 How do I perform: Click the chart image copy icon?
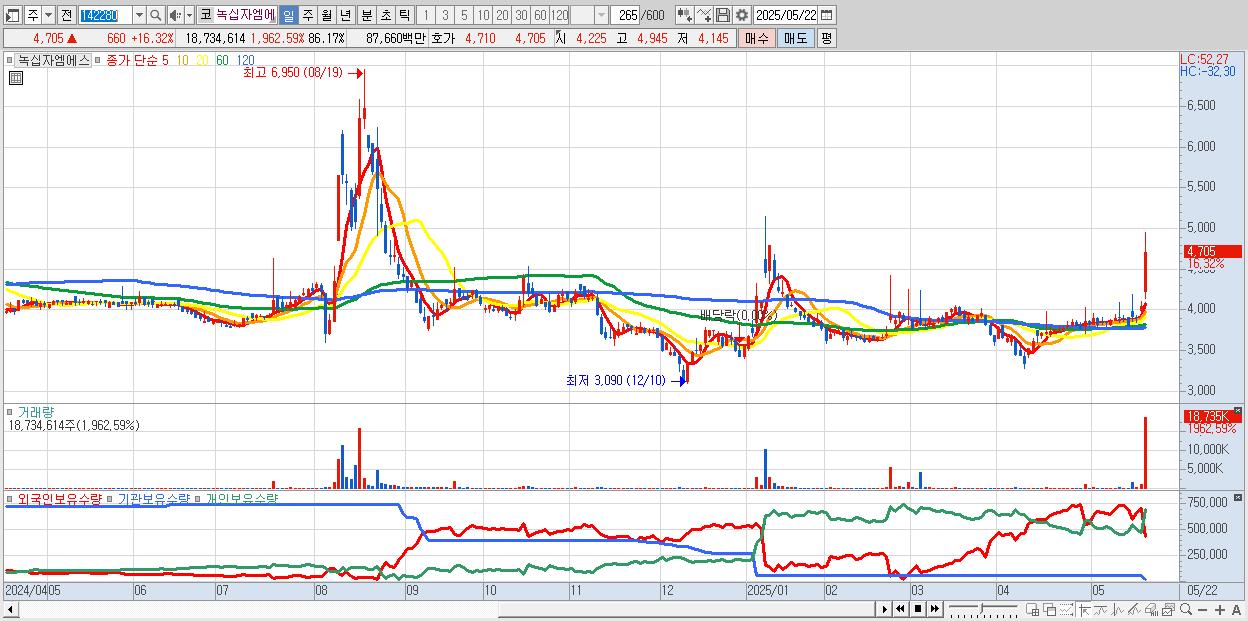pyautogui.click(x=1168, y=610)
